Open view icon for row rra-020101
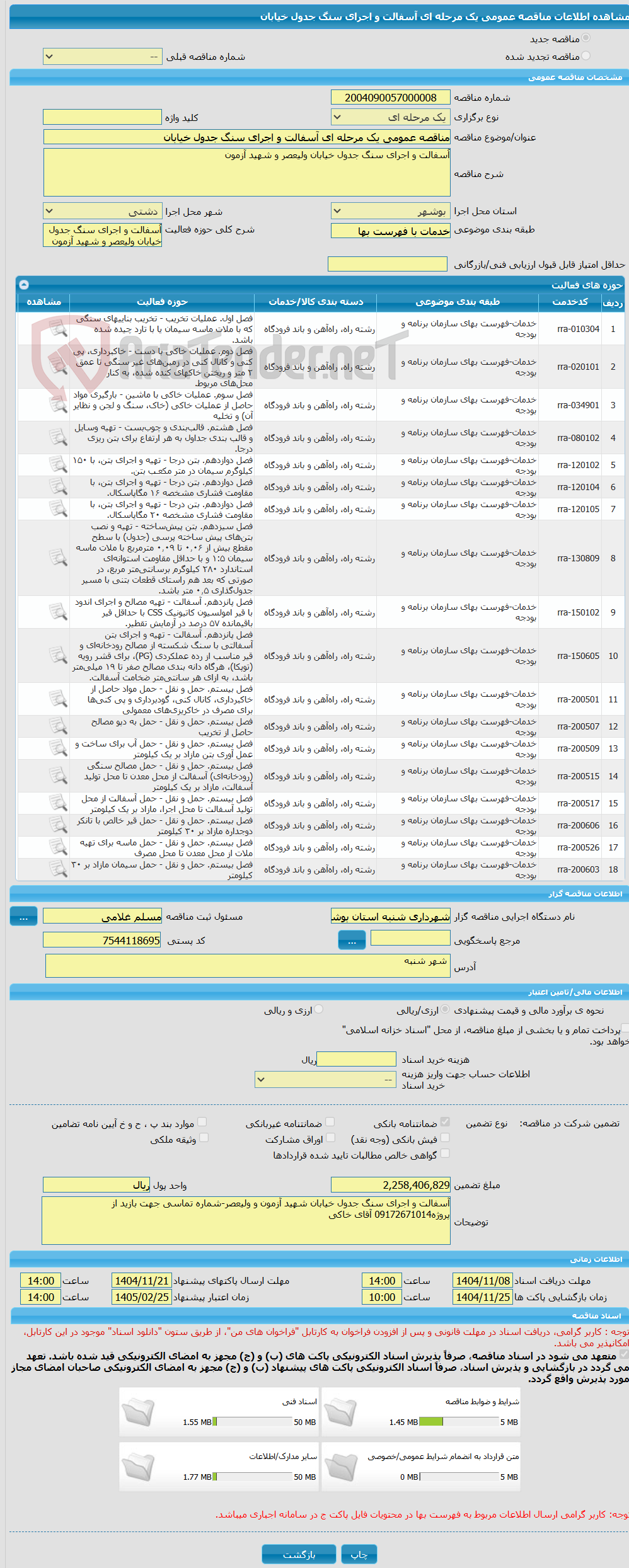This screenshot has height=1568, width=629. [x=59, y=367]
